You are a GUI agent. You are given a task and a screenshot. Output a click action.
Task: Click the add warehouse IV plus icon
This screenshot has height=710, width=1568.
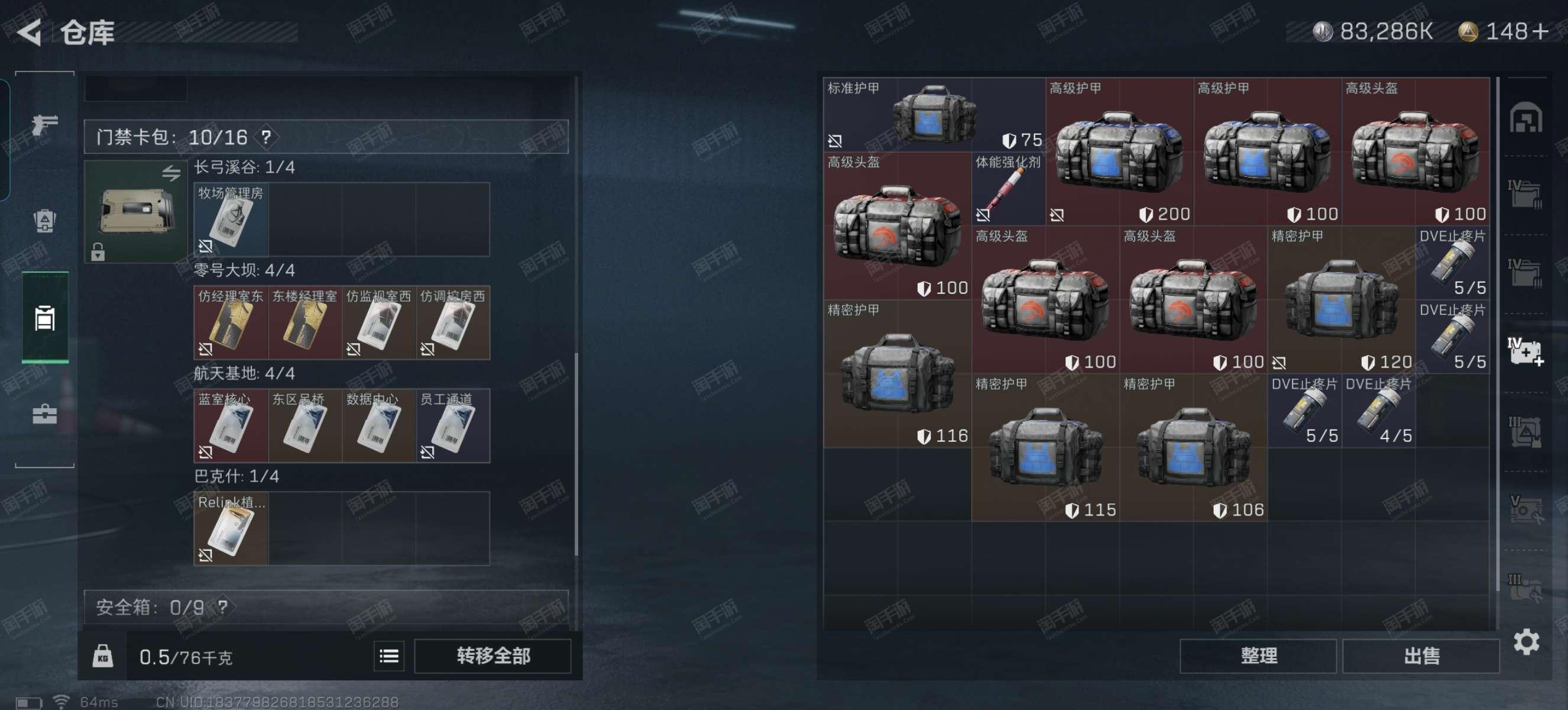click(x=1525, y=350)
